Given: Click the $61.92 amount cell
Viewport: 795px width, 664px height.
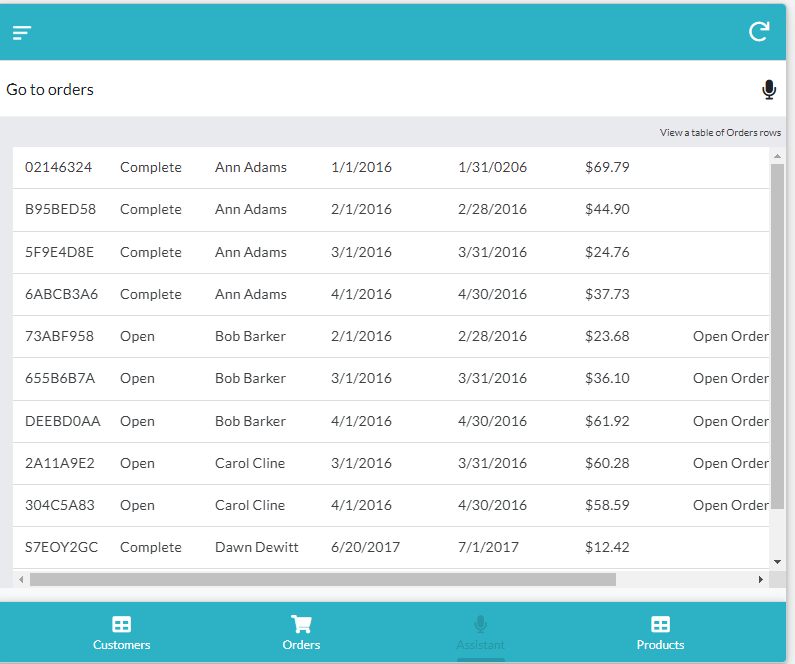Looking at the screenshot, I should tap(607, 421).
